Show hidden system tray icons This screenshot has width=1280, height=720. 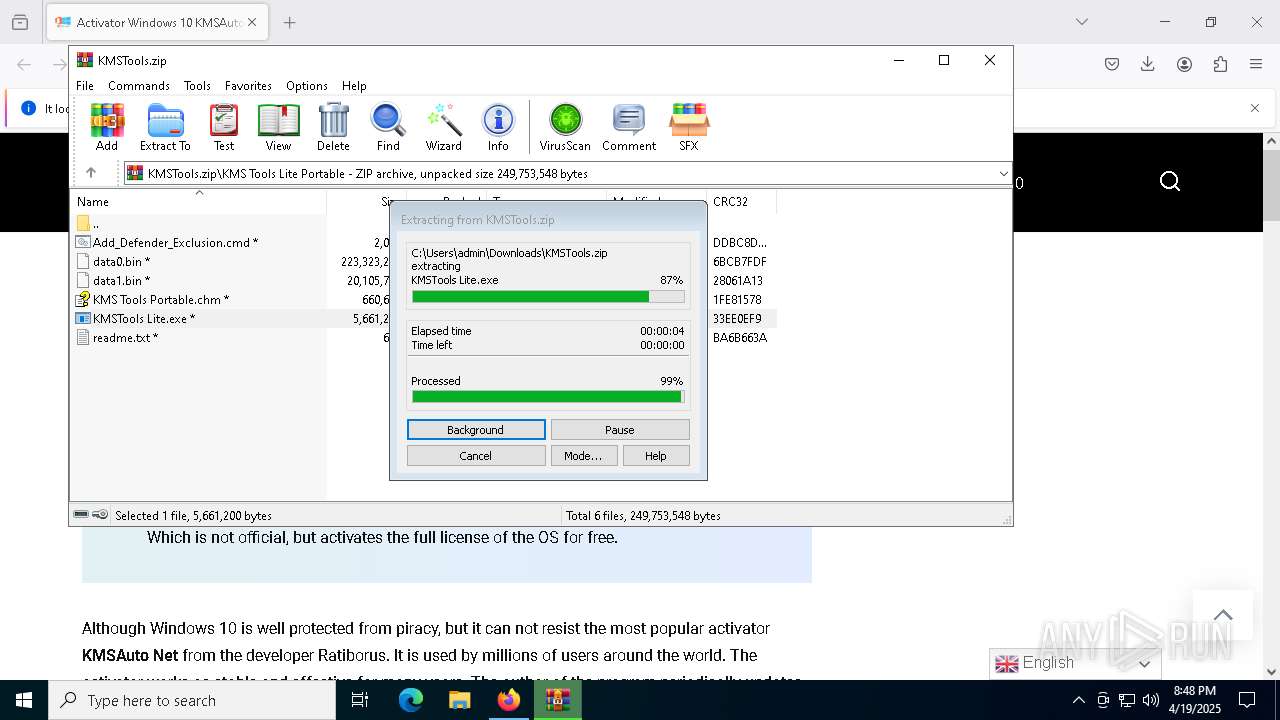(x=1078, y=700)
